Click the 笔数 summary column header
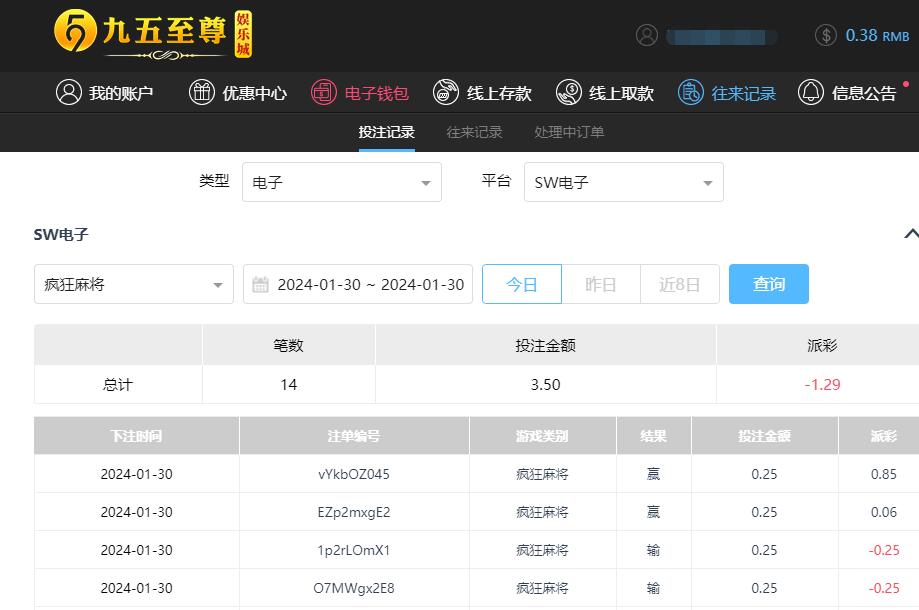The width and height of the screenshot is (919, 610). point(288,346)
